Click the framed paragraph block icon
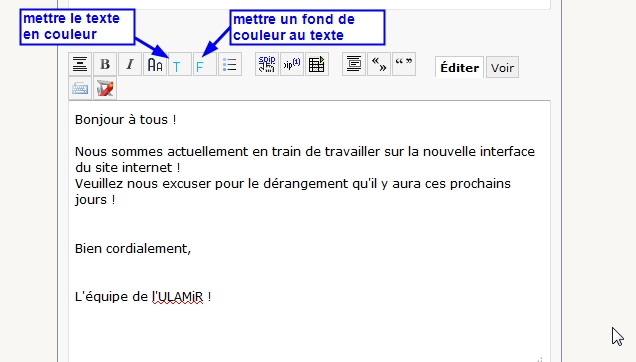The height and width of the screenshot is (362, 636). coord(354,64)
